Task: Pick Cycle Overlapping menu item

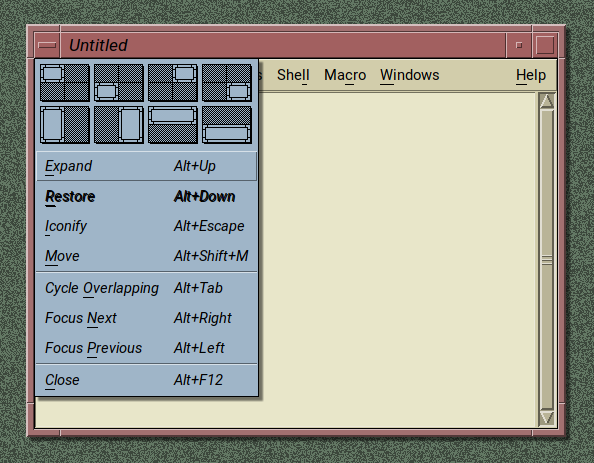Action: click(147, 288)
